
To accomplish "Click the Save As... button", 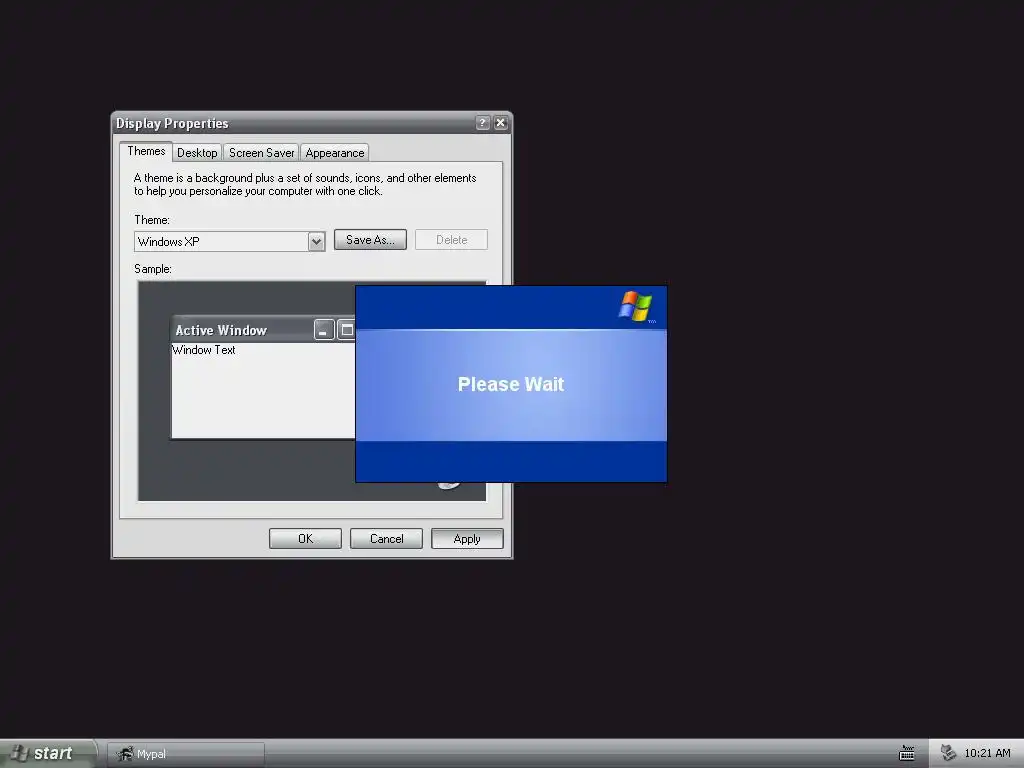I will pyautogui.click(x=370, y=240).
